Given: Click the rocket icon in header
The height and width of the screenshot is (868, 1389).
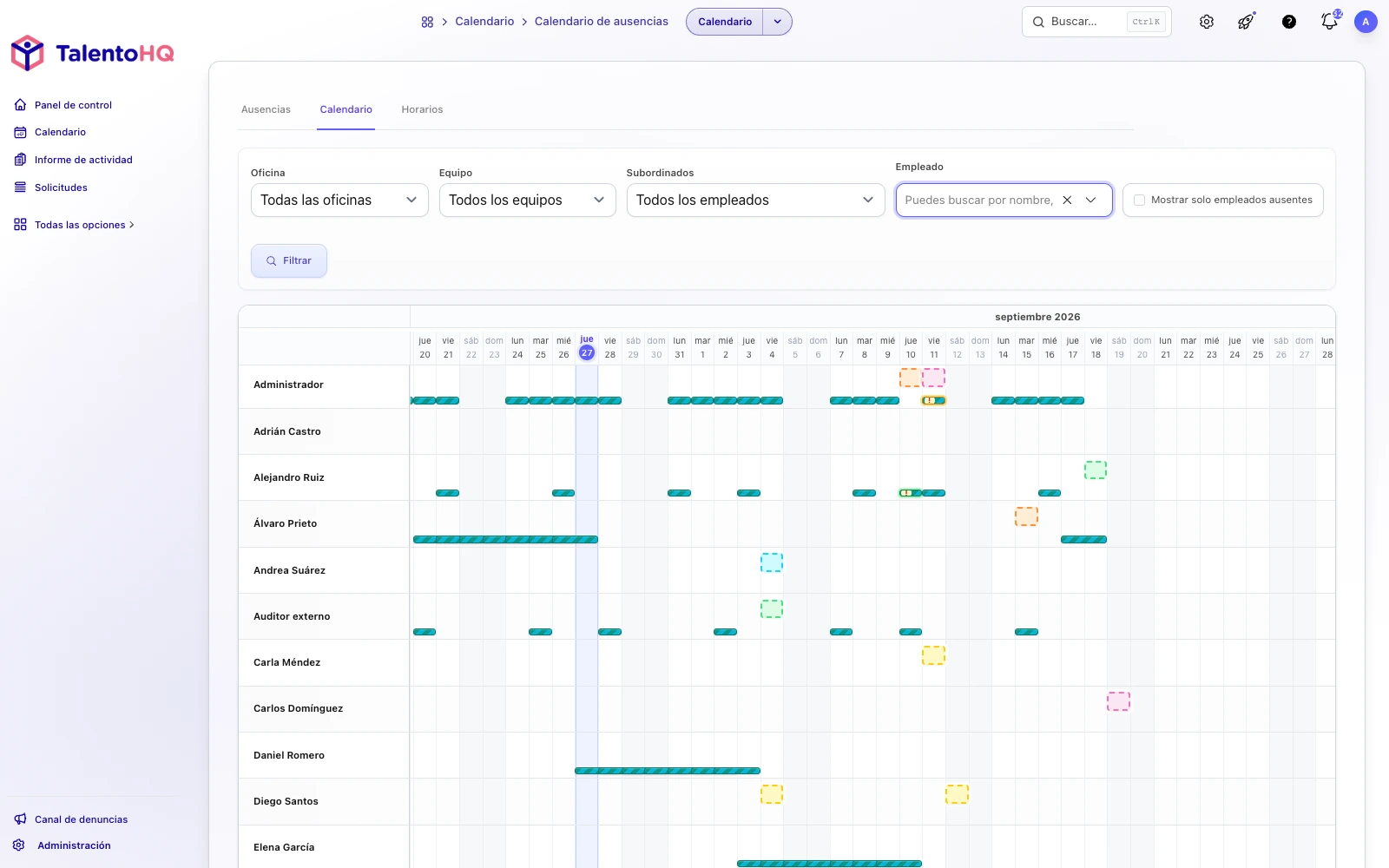Looking at the screenshot, I should 1246,22.
